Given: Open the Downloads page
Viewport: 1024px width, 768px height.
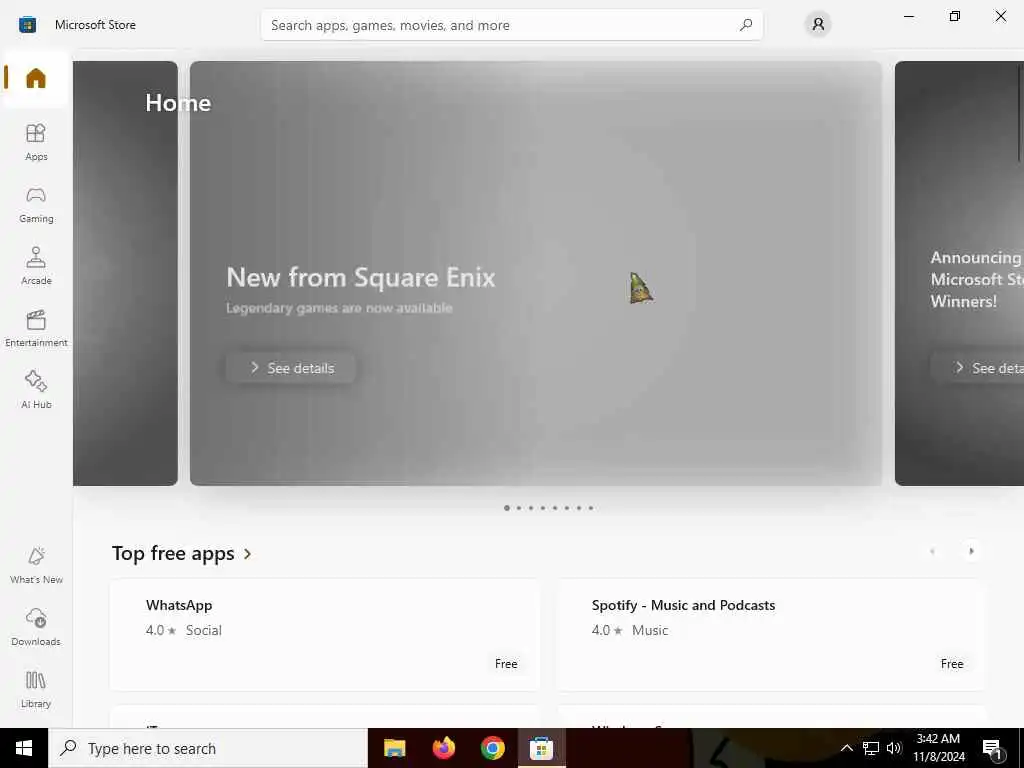Looking at the screenshot, I should point(36,627).
